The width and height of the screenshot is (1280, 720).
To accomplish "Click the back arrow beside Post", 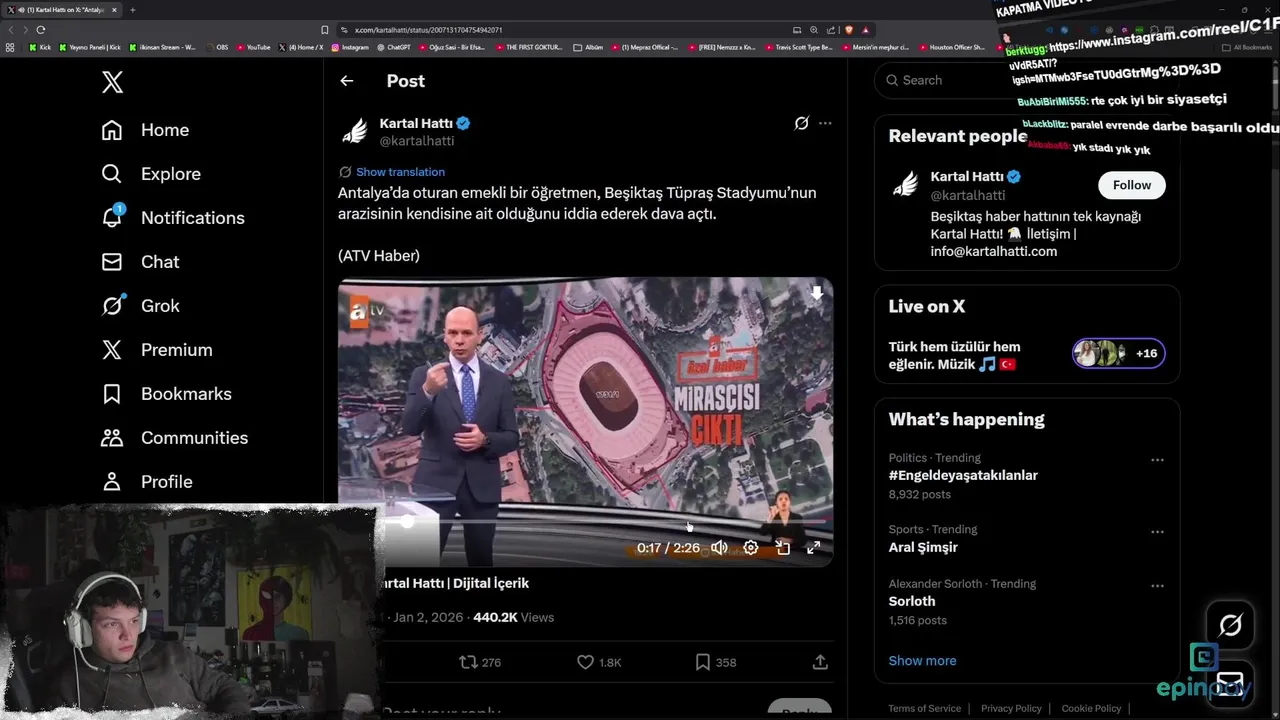I will click(347, 81).
